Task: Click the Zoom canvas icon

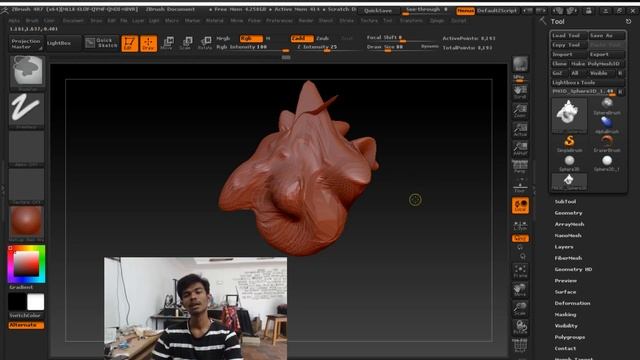Action: coord(520,111)
